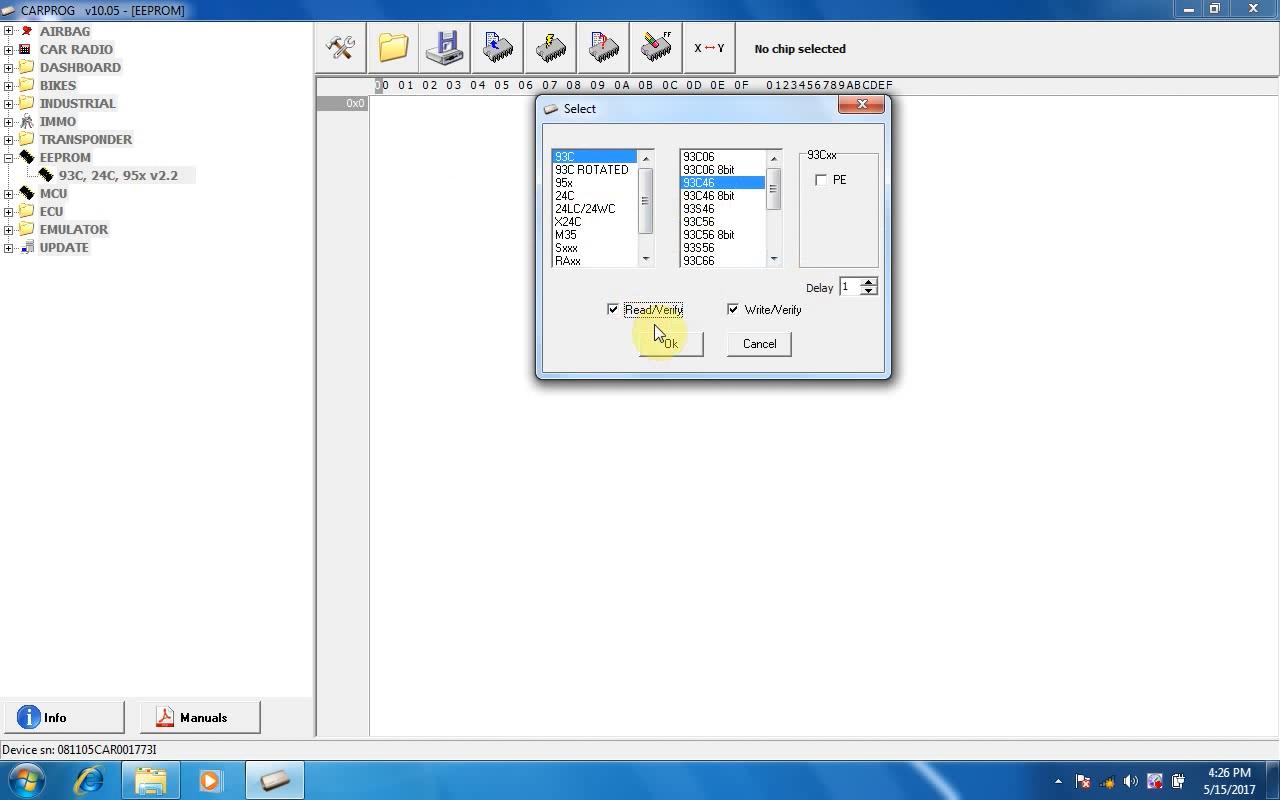
Task: Click the erase chip FF icon
Action: pos(657,48)
